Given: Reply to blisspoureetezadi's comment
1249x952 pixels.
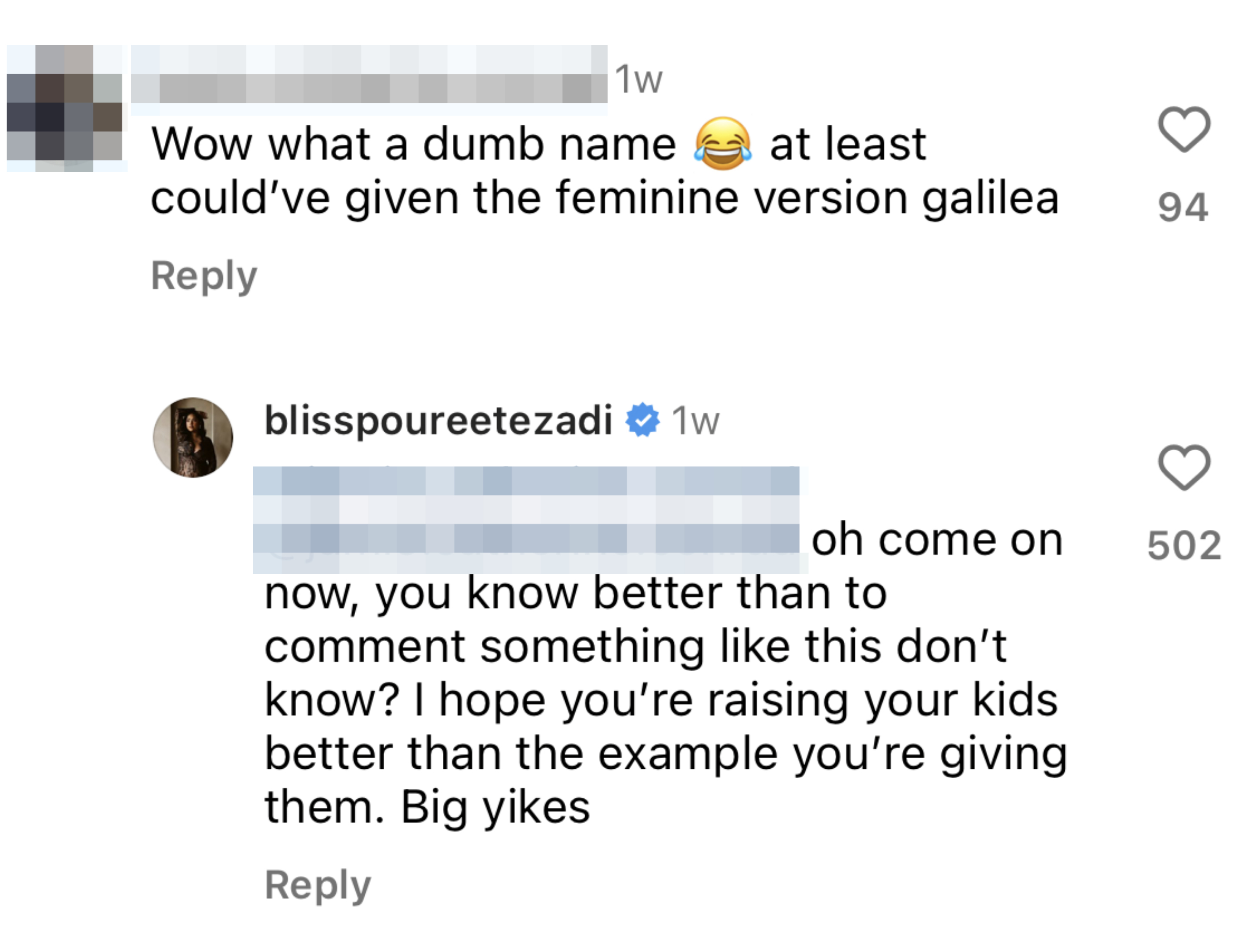Looking at the screenshot, I should pos(318,884).
